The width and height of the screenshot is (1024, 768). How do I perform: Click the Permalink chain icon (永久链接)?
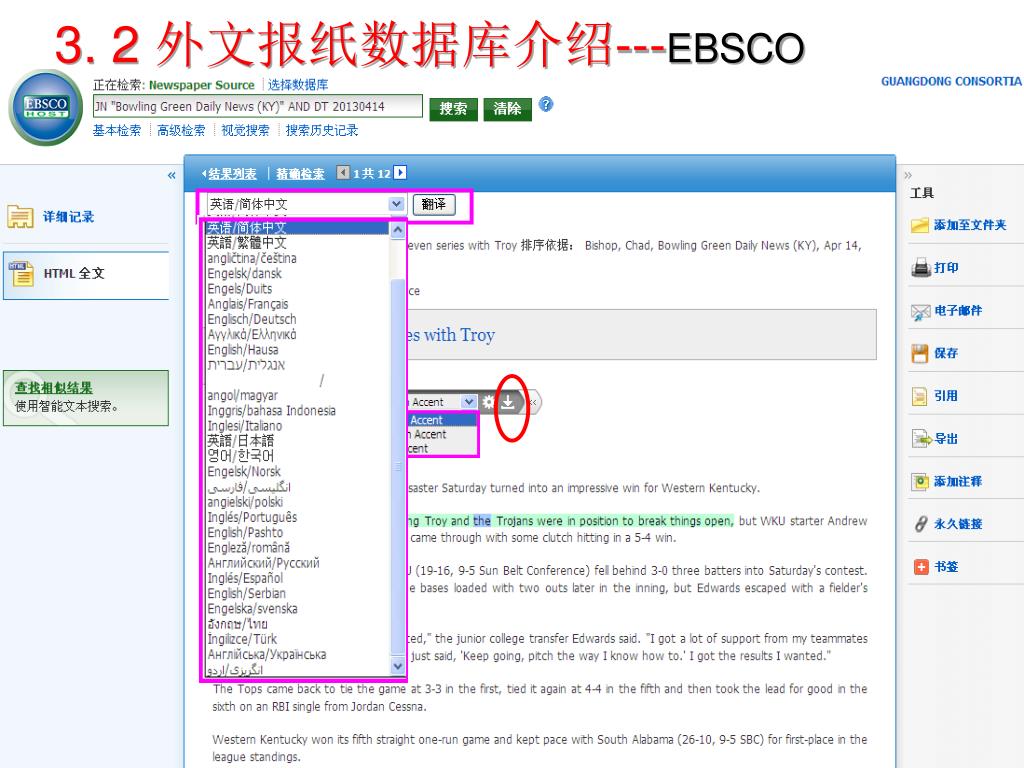(920, 524)
